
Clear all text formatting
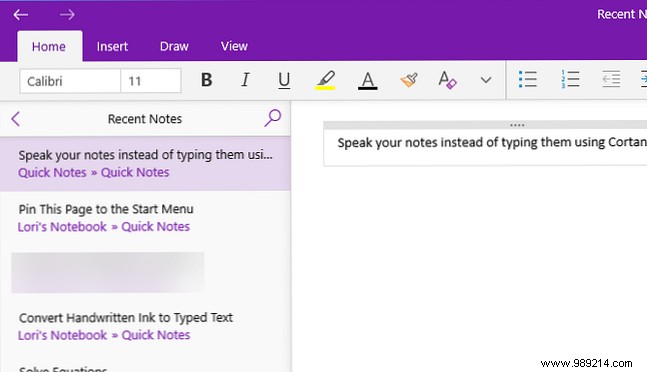coord(447,80)
